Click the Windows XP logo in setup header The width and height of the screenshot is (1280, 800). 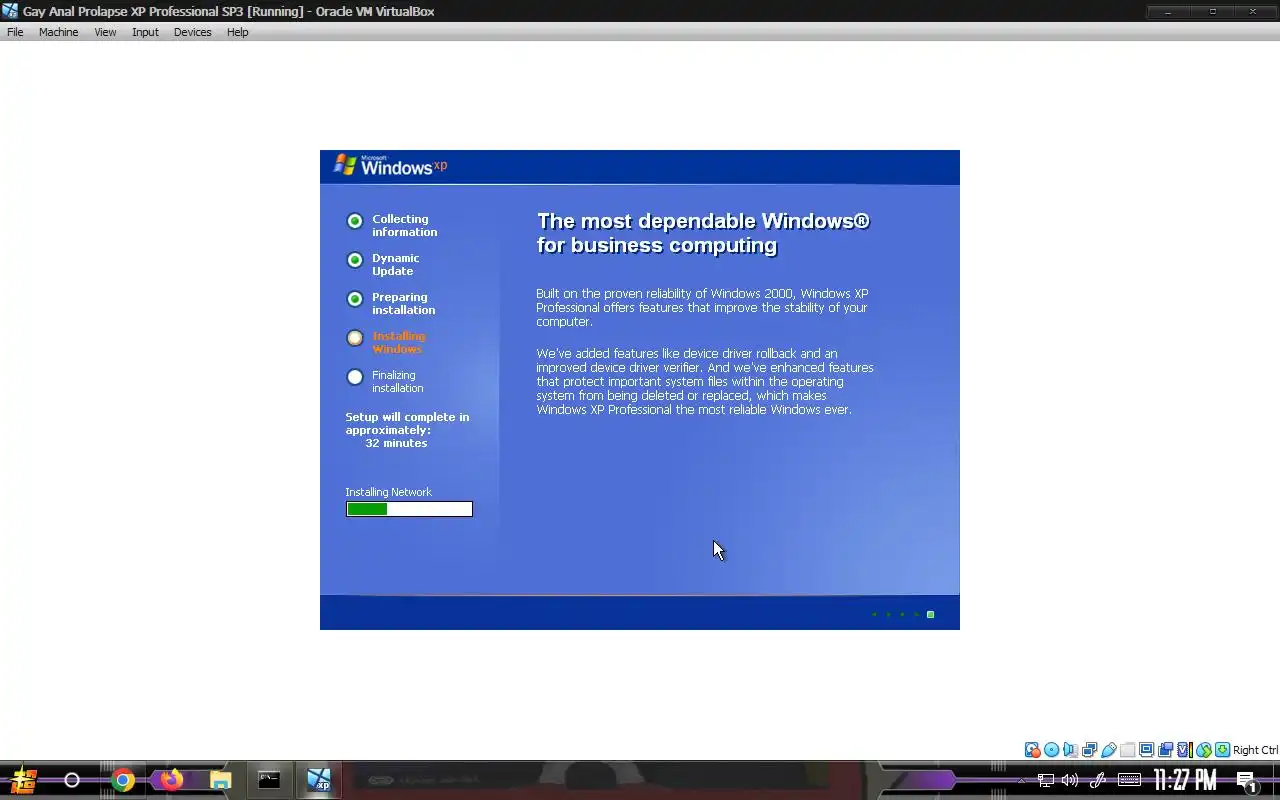pyautogui.click(x=390, y=166)
